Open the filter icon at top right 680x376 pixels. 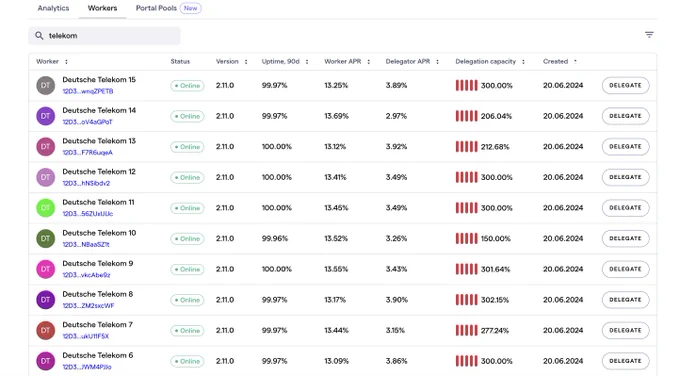[x=649, y=35]
